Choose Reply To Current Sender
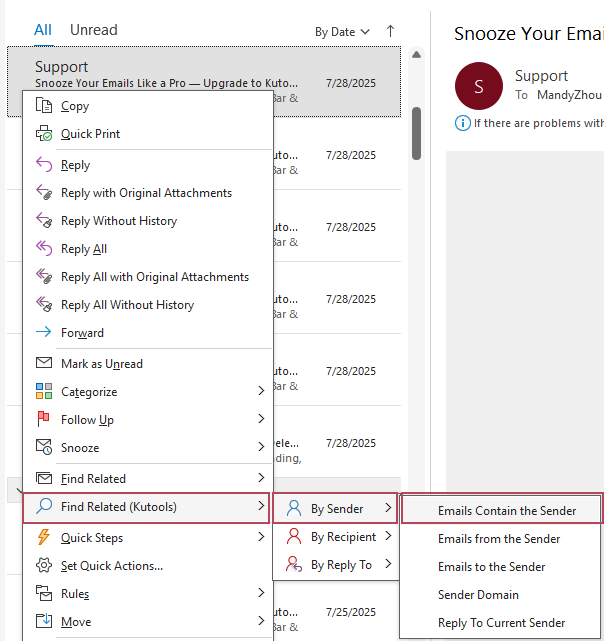Viewport: 604px width, 641px height. [x=500, y=622]
